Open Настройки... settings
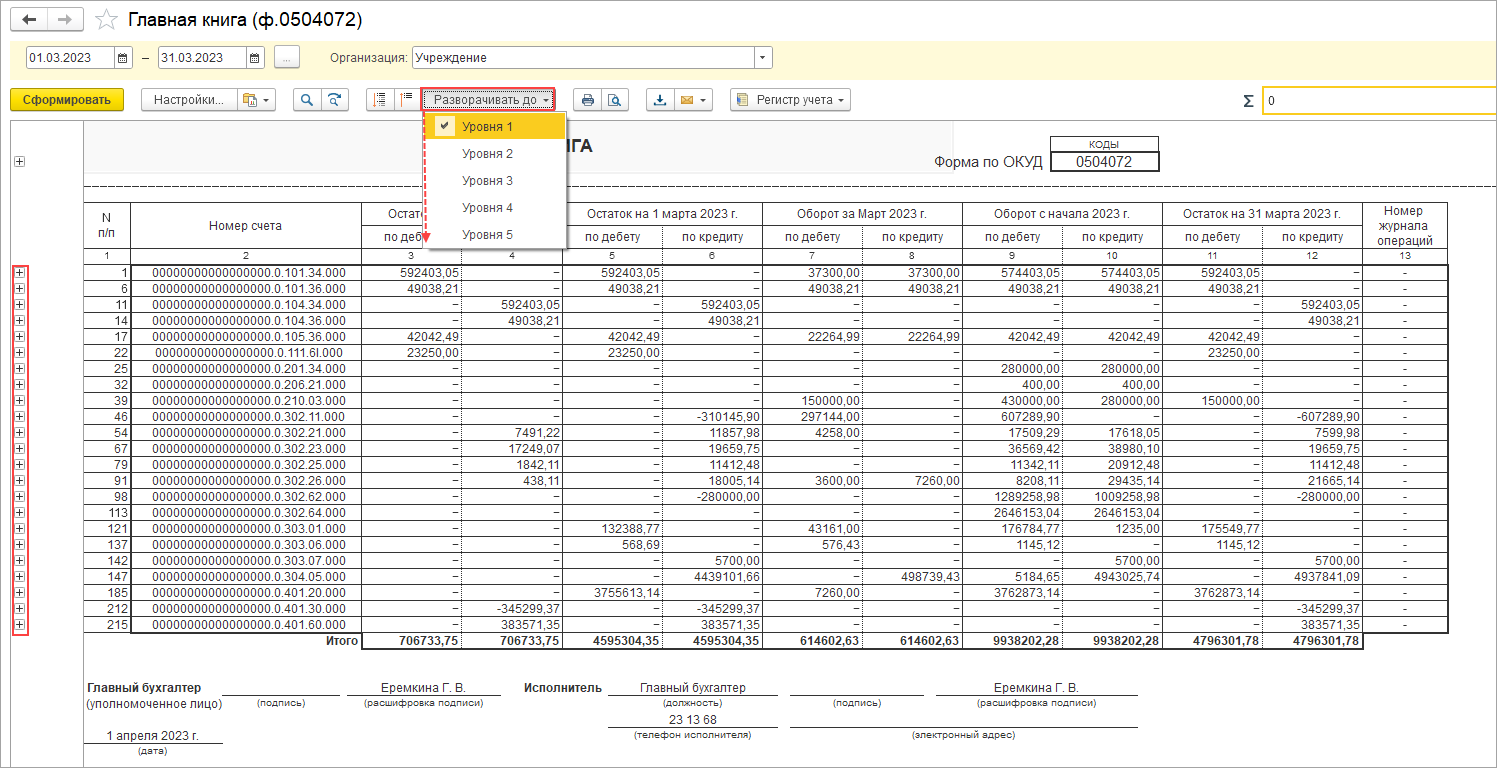1497x768 pixels. pos(189,100)
